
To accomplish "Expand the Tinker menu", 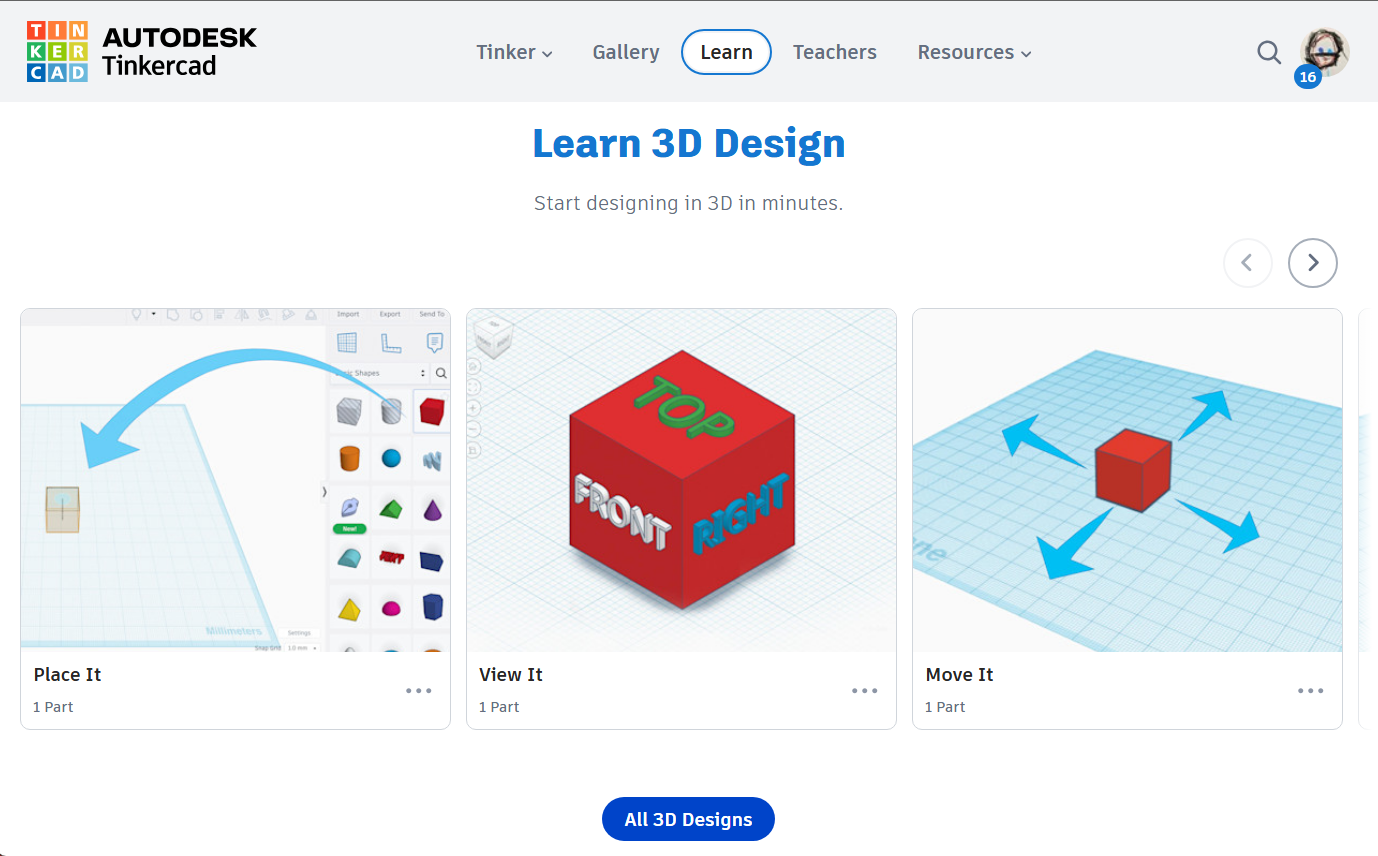I will [x=514, y=52].
